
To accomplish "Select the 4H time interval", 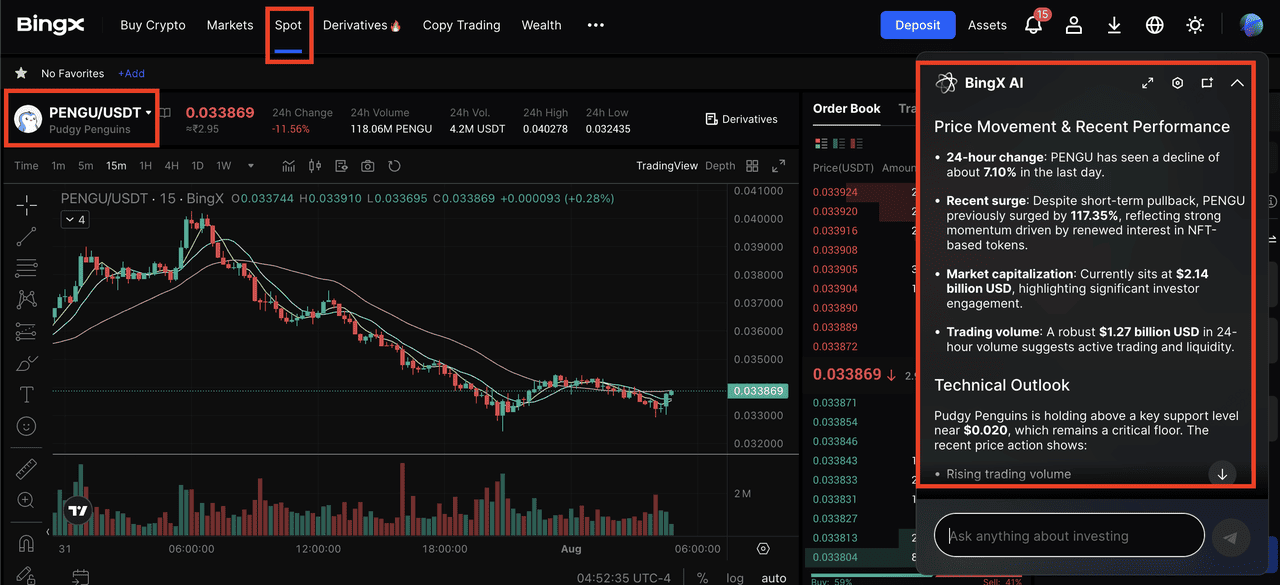I will (172, 166).
